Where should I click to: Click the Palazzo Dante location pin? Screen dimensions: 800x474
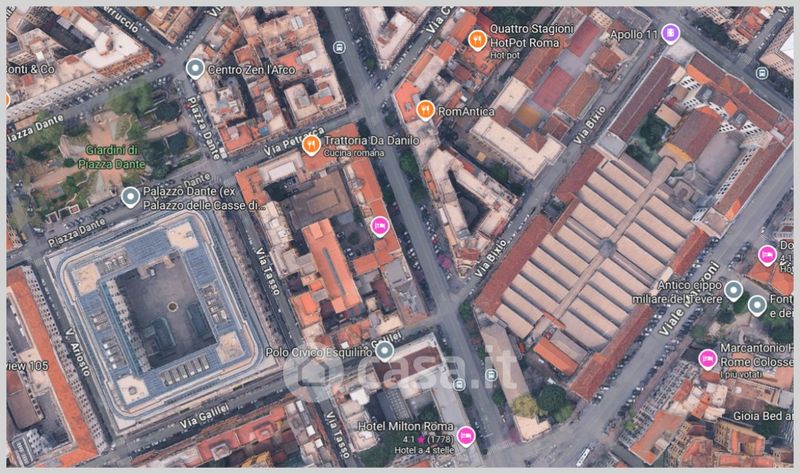pos(131,197)
